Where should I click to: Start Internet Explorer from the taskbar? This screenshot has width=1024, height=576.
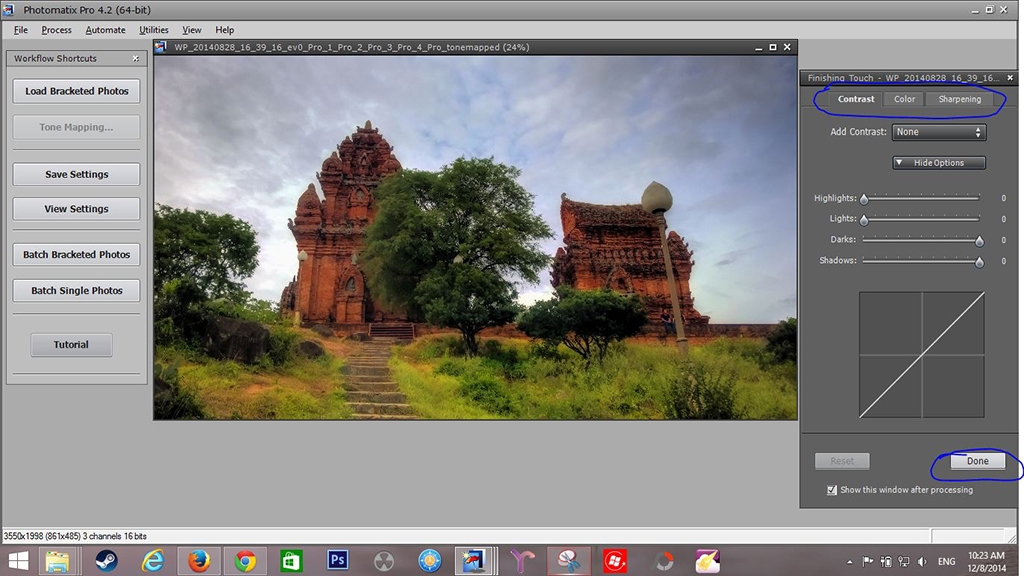[152, 561]
